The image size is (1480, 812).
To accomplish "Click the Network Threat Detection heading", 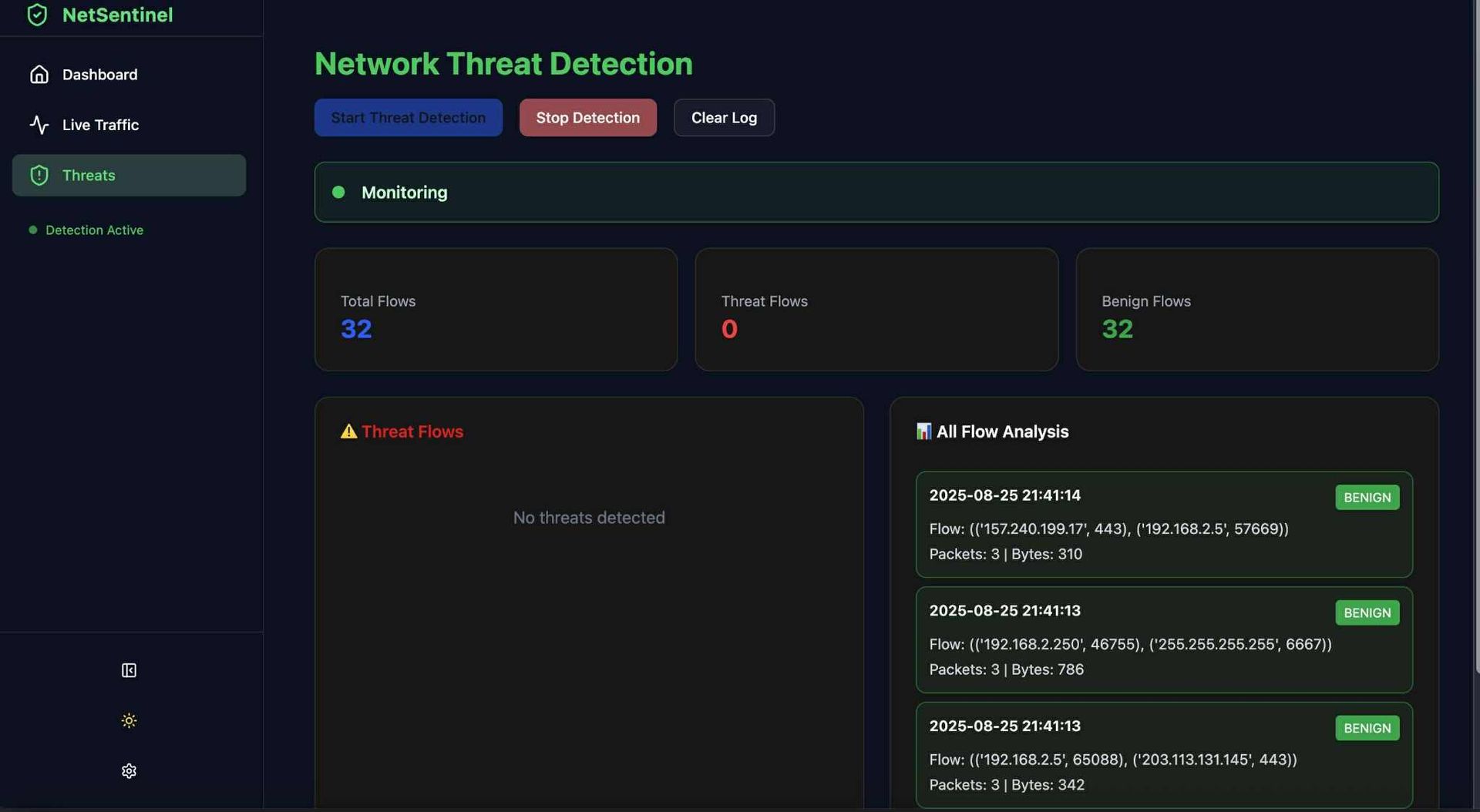I will pos(503,64).
